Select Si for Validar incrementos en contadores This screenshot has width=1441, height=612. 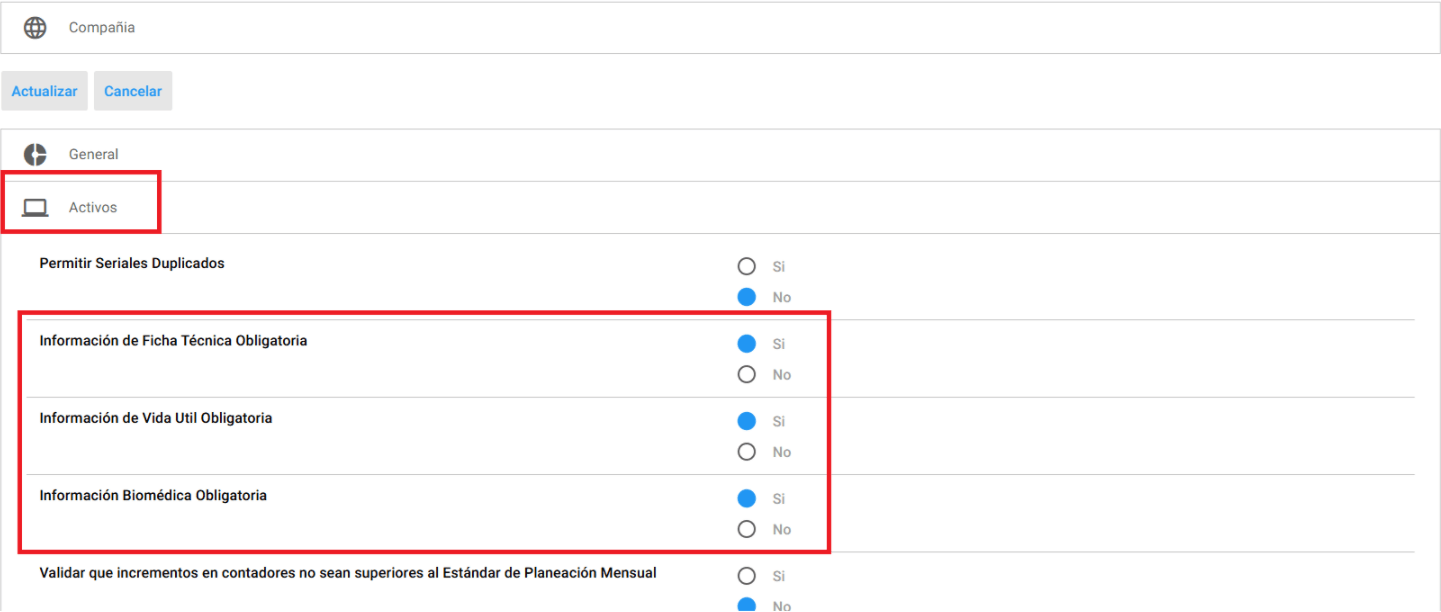point(746,576)
